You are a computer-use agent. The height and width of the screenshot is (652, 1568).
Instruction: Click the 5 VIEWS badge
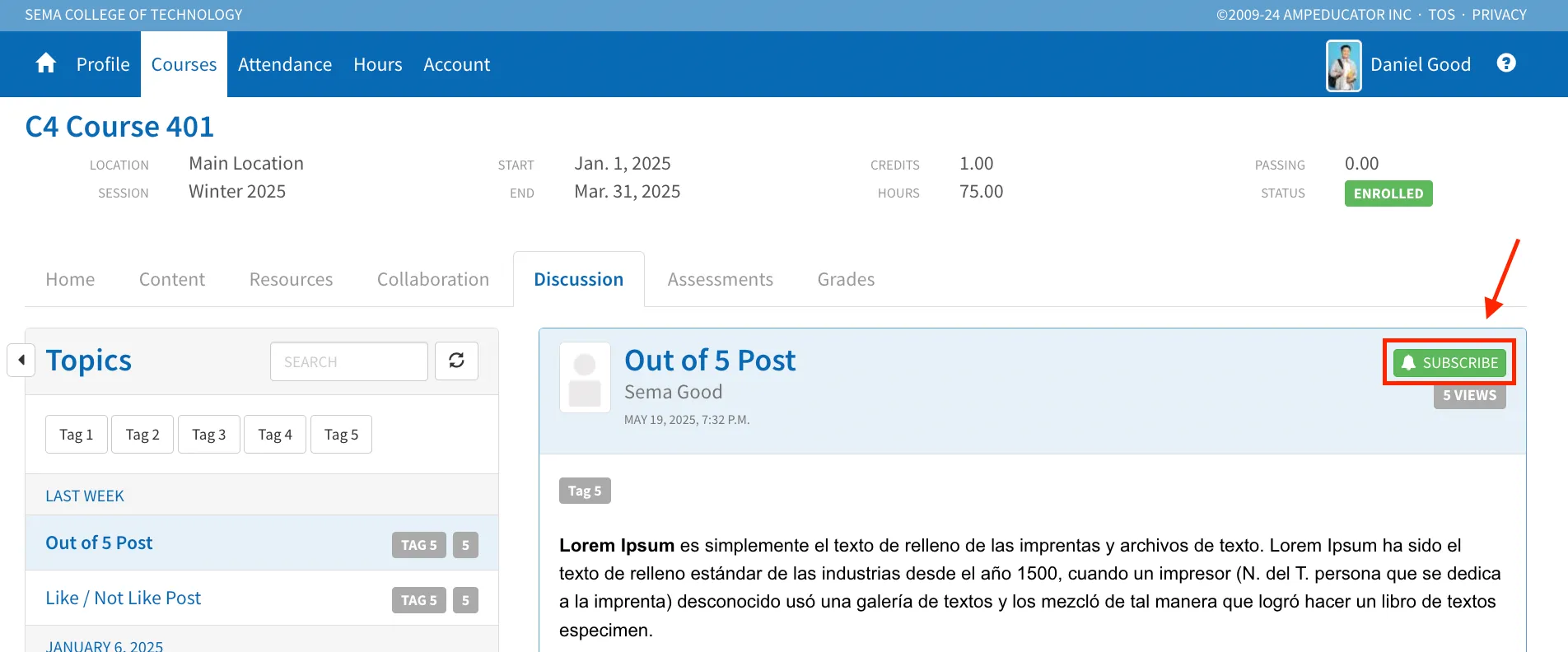coord(1470,395)
